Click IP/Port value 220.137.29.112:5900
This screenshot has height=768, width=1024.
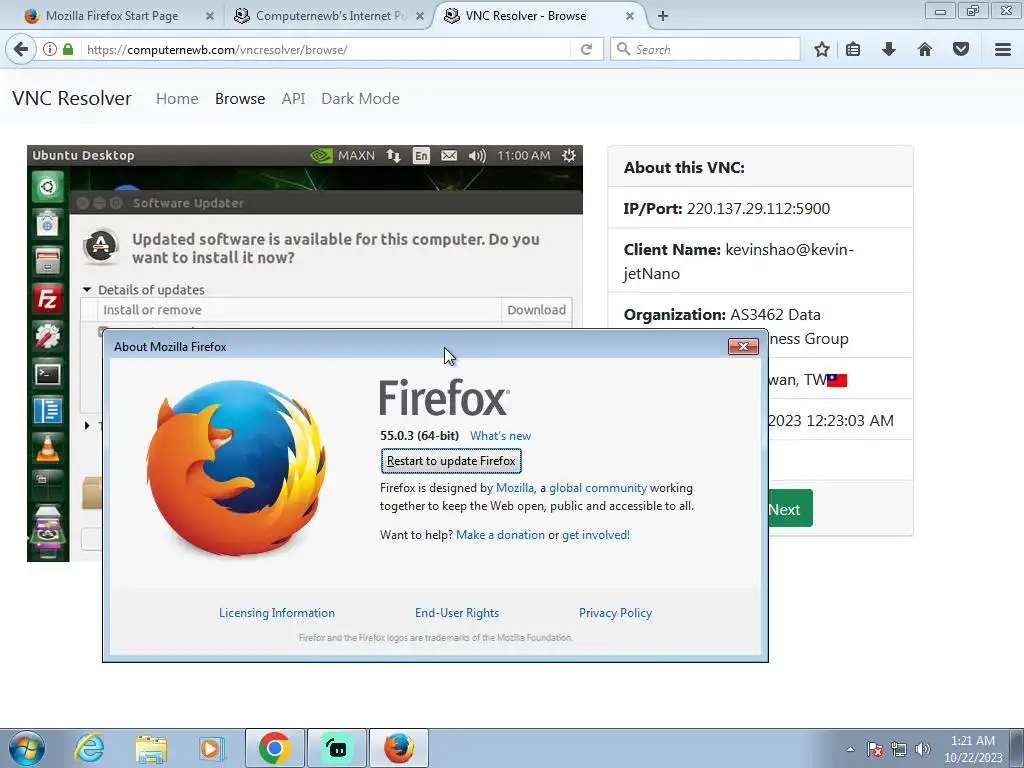[x=758, y=208]
